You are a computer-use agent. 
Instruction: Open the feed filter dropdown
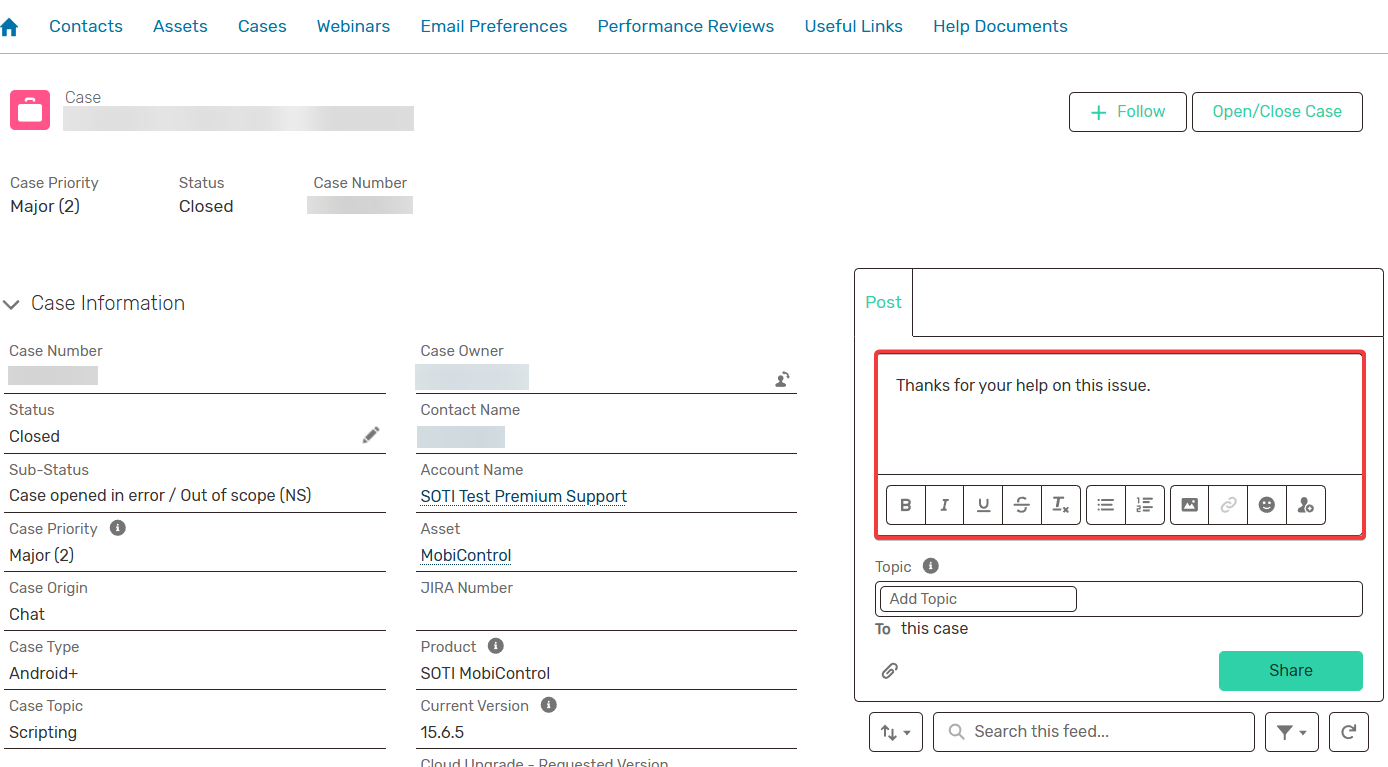click(1291, 731)
